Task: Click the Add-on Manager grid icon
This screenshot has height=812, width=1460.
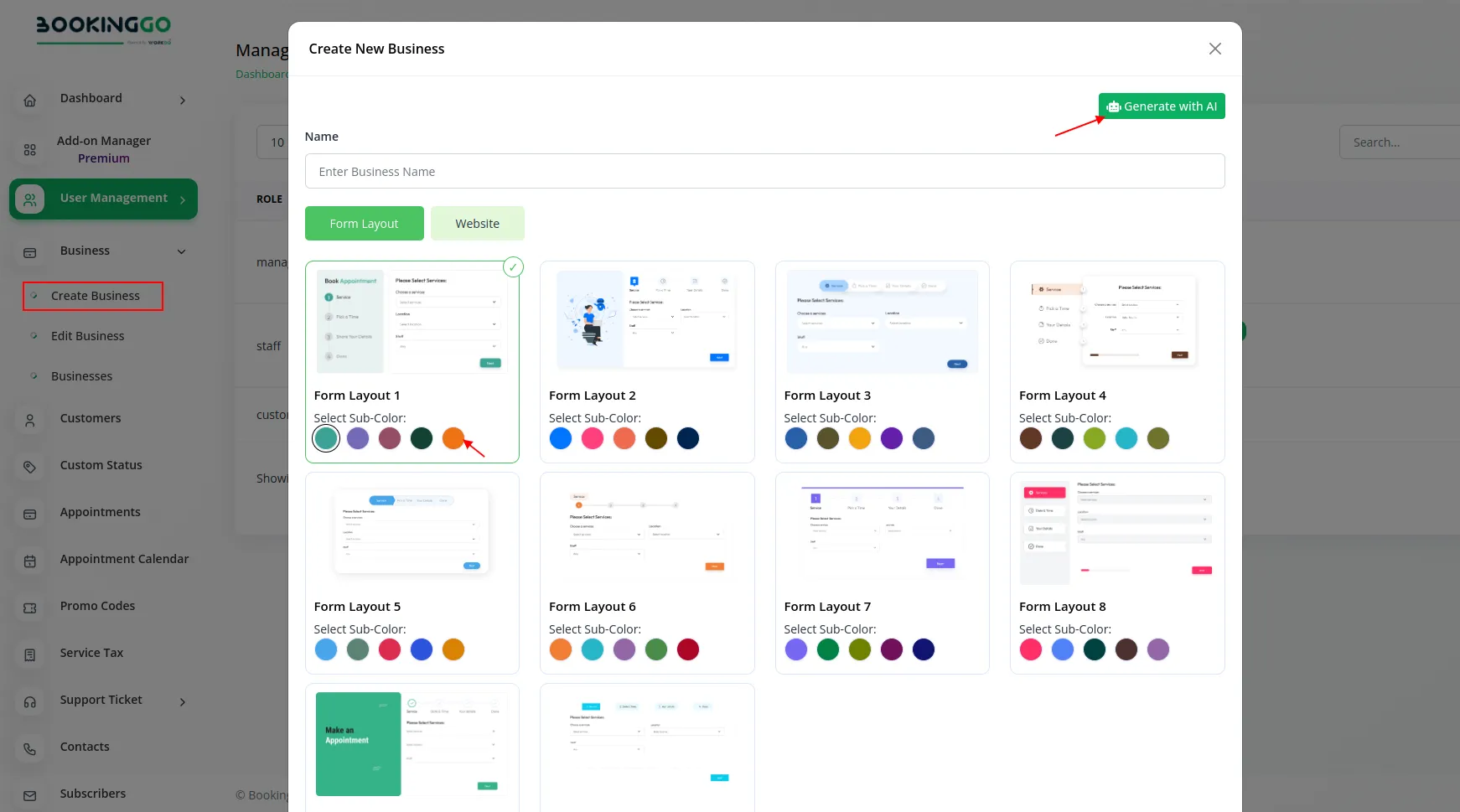Action: coord(29,150)
